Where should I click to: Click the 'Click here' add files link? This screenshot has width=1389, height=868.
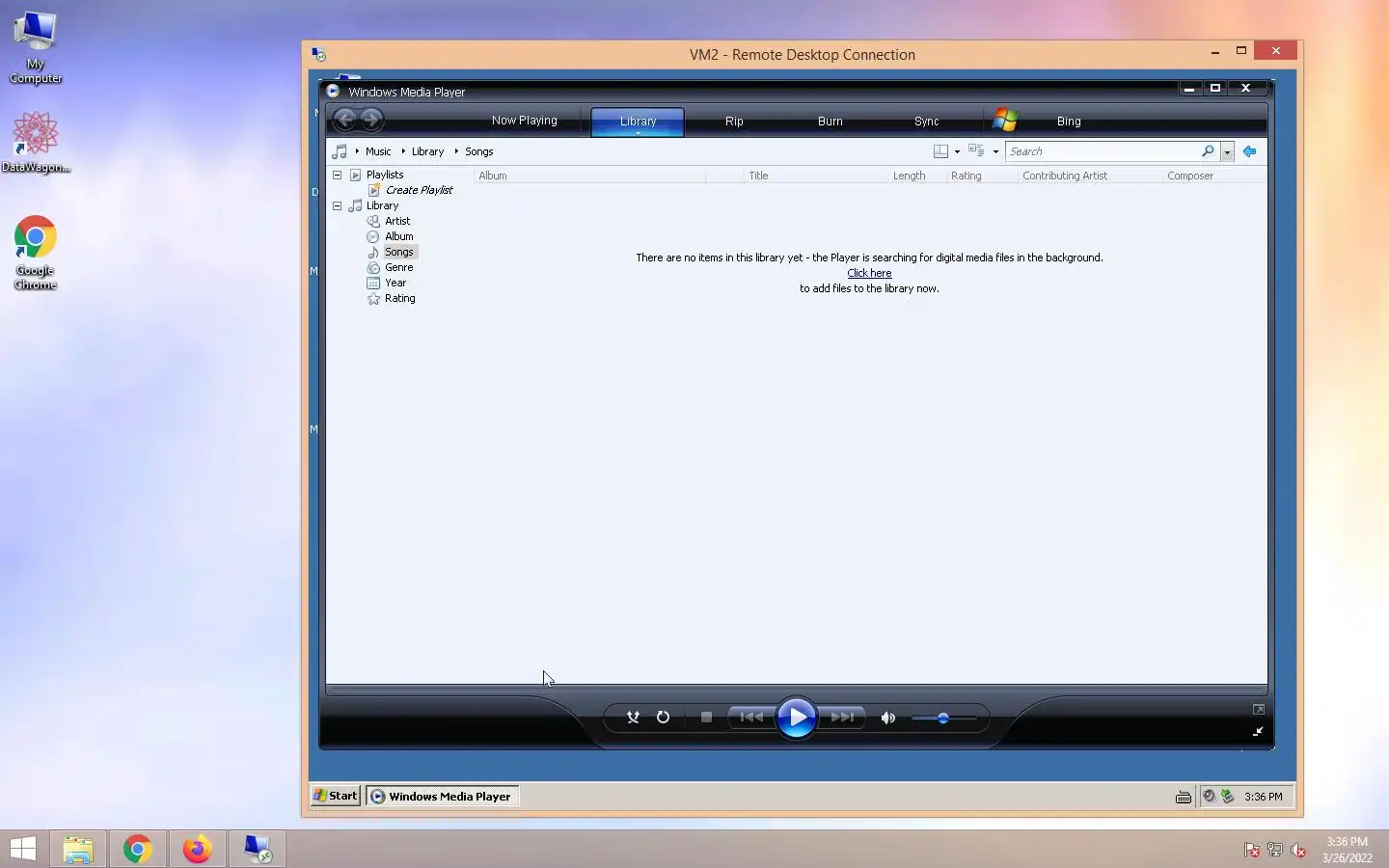click(869, 273)
